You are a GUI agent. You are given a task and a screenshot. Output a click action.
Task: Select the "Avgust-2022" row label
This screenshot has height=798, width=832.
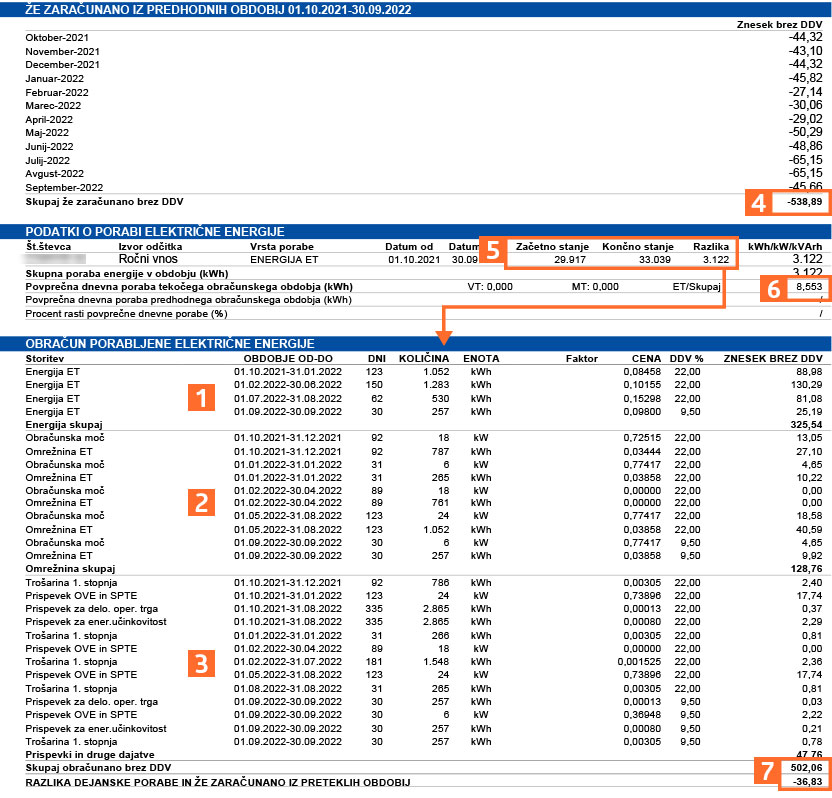pos(54,174)
